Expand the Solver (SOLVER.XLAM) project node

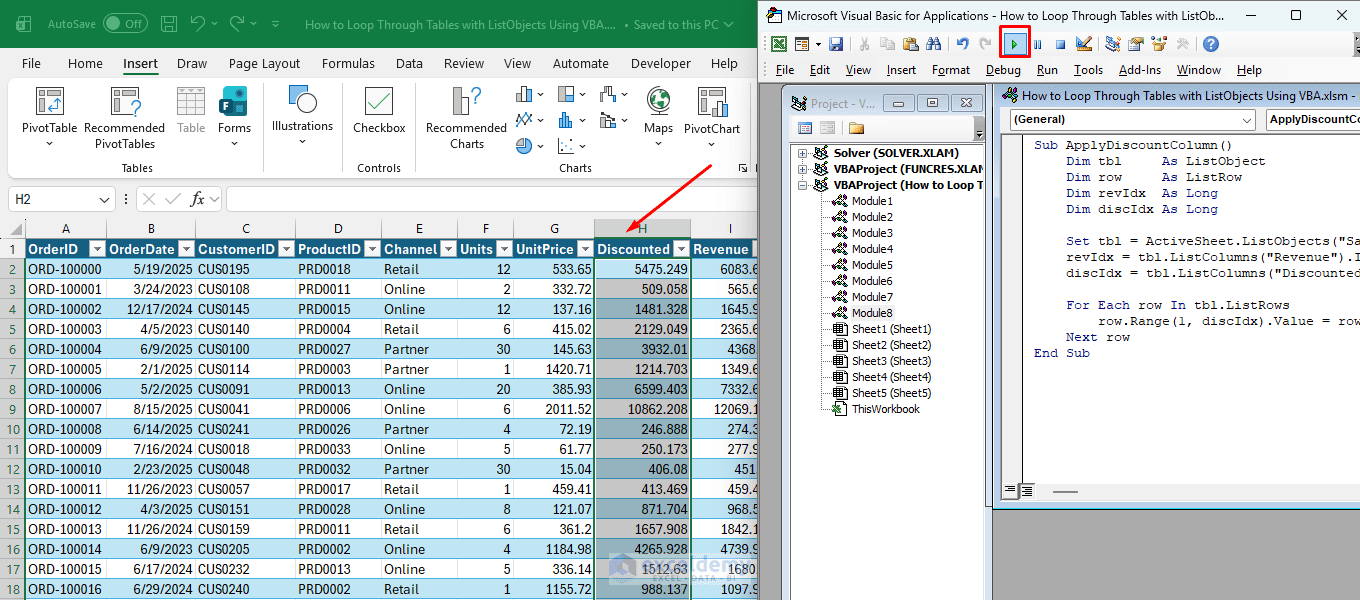[x=802, y=153]
